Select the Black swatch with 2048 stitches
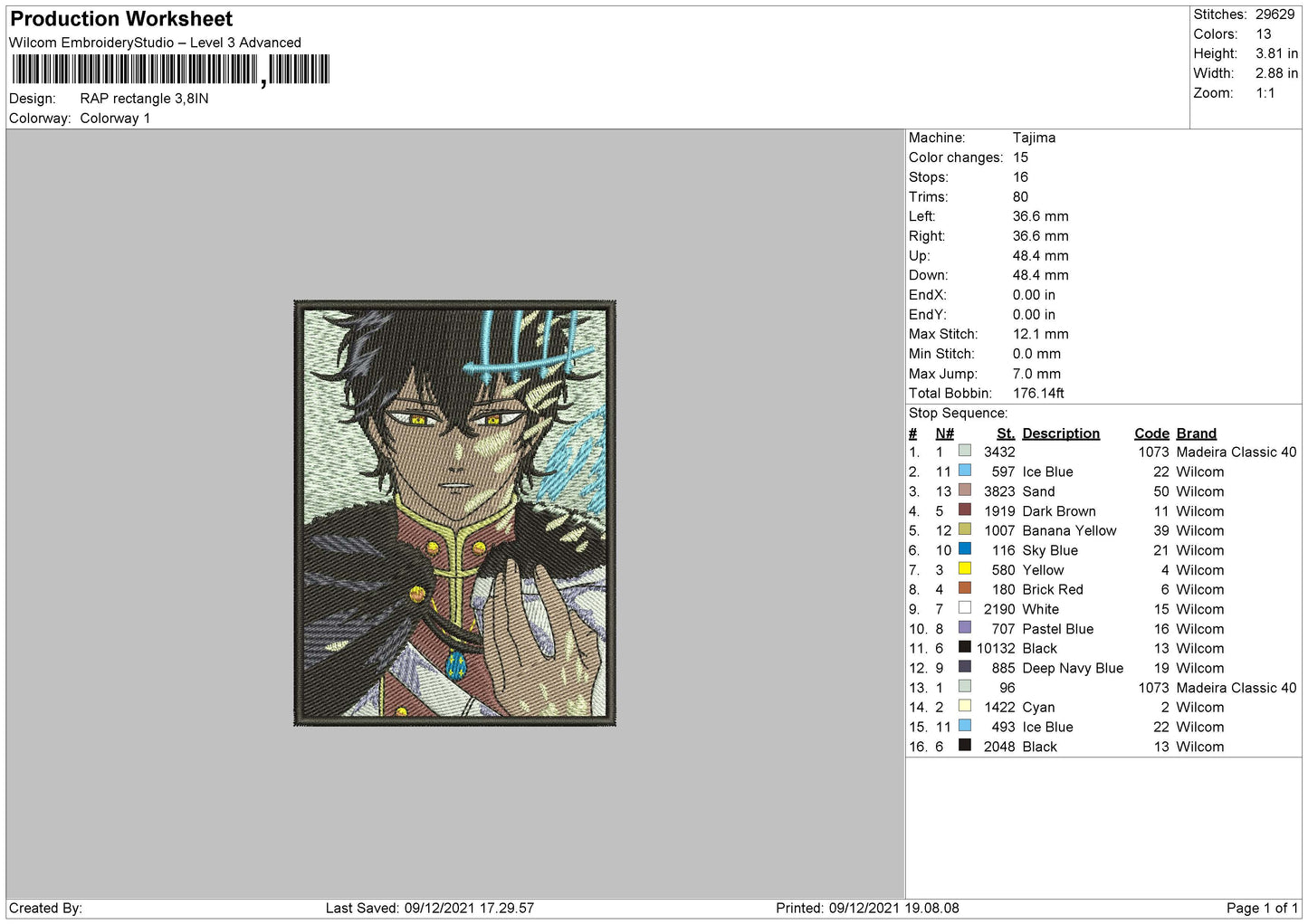Viewport: 1308px width, 924px height. (x=965, y=746)
